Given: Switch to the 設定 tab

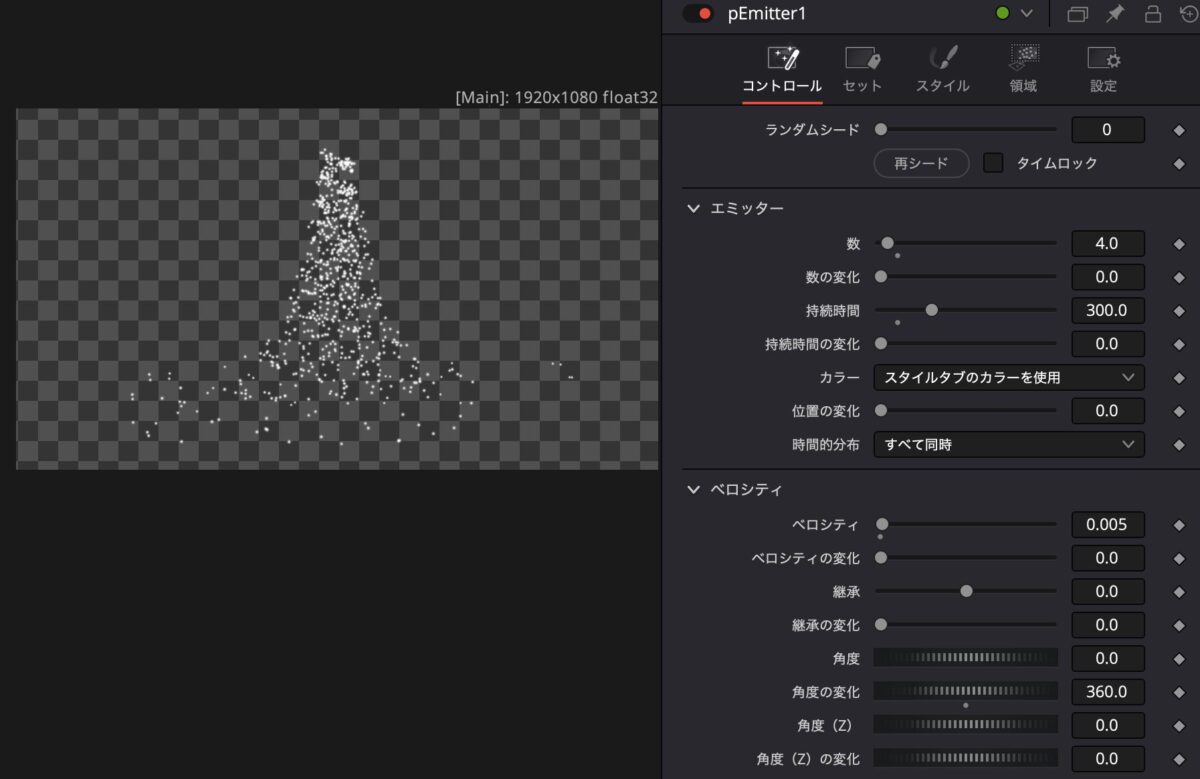Looking at the screenshot, I should click(x=1103, y=70).
